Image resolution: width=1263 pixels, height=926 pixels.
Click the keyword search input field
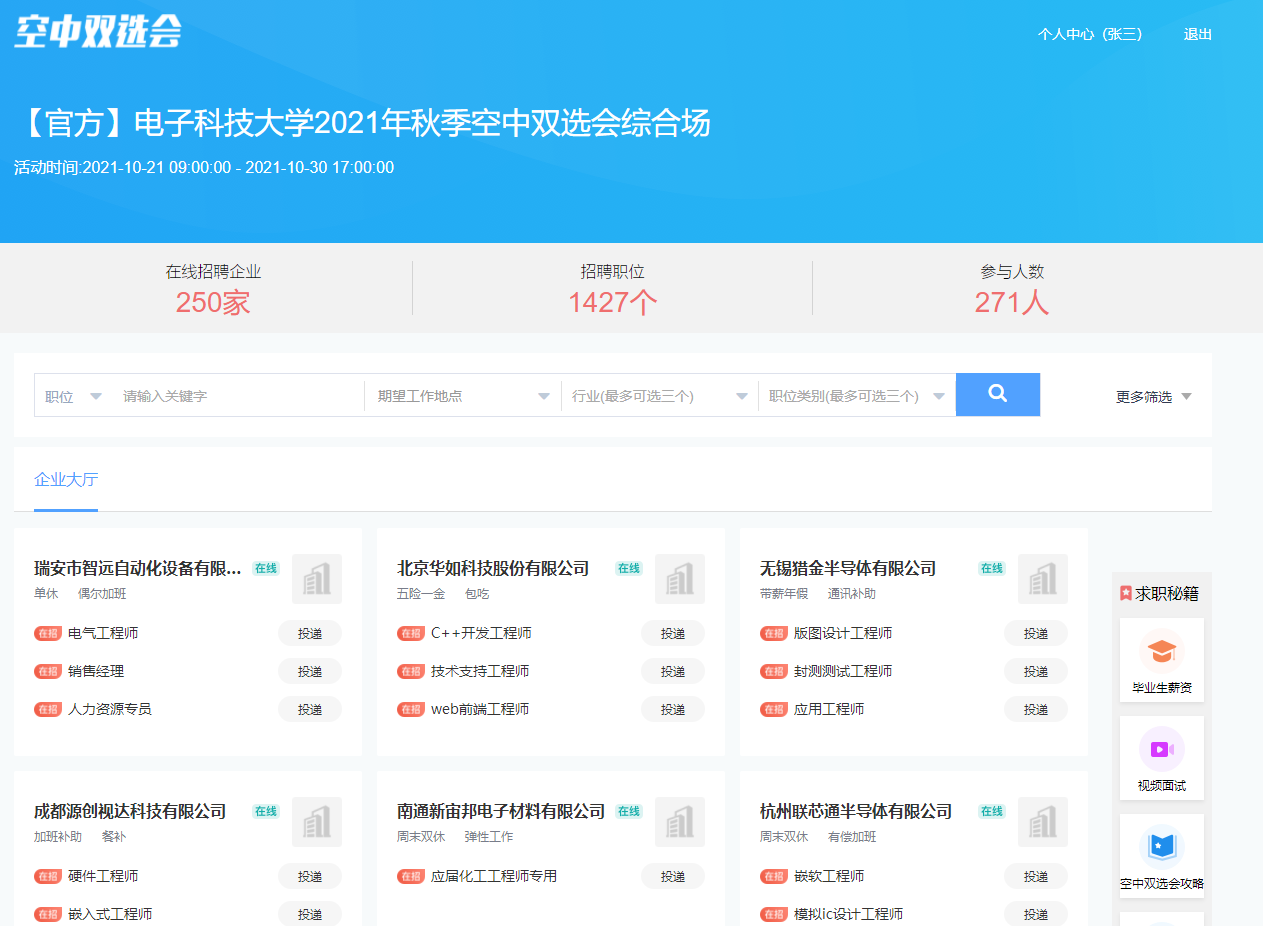225,394
